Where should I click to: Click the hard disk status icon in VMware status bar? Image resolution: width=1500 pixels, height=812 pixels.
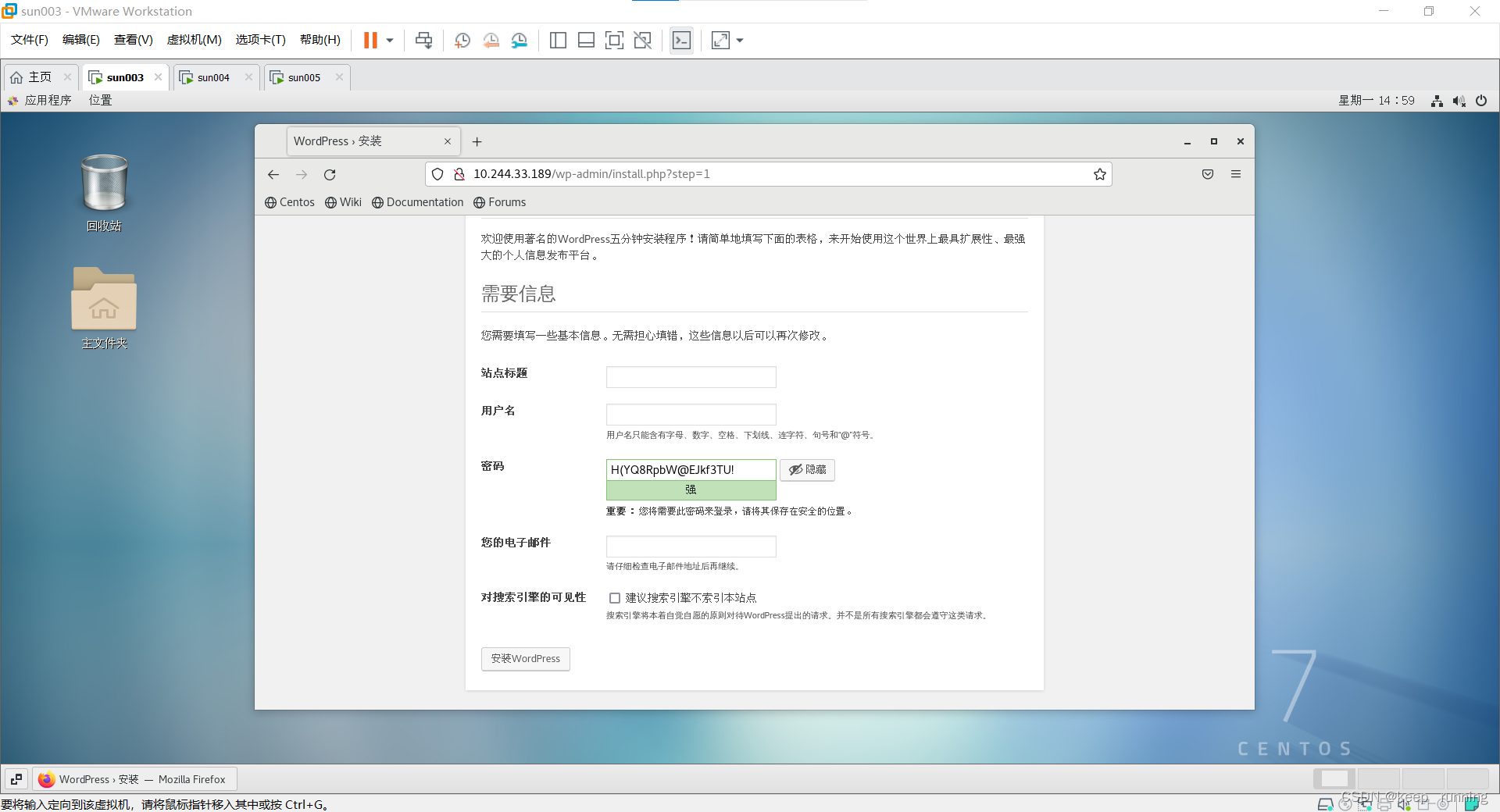[1326, 804]
